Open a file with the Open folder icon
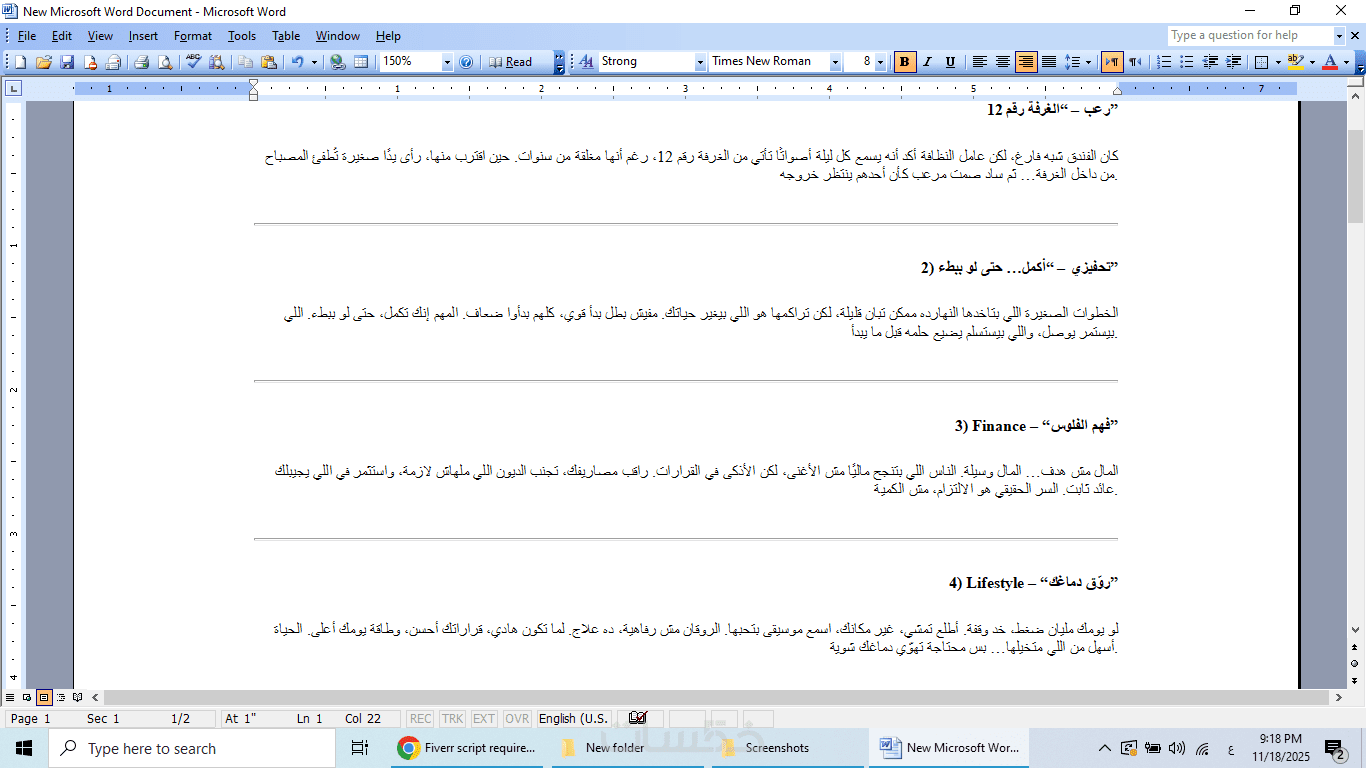 pos(43,62)
